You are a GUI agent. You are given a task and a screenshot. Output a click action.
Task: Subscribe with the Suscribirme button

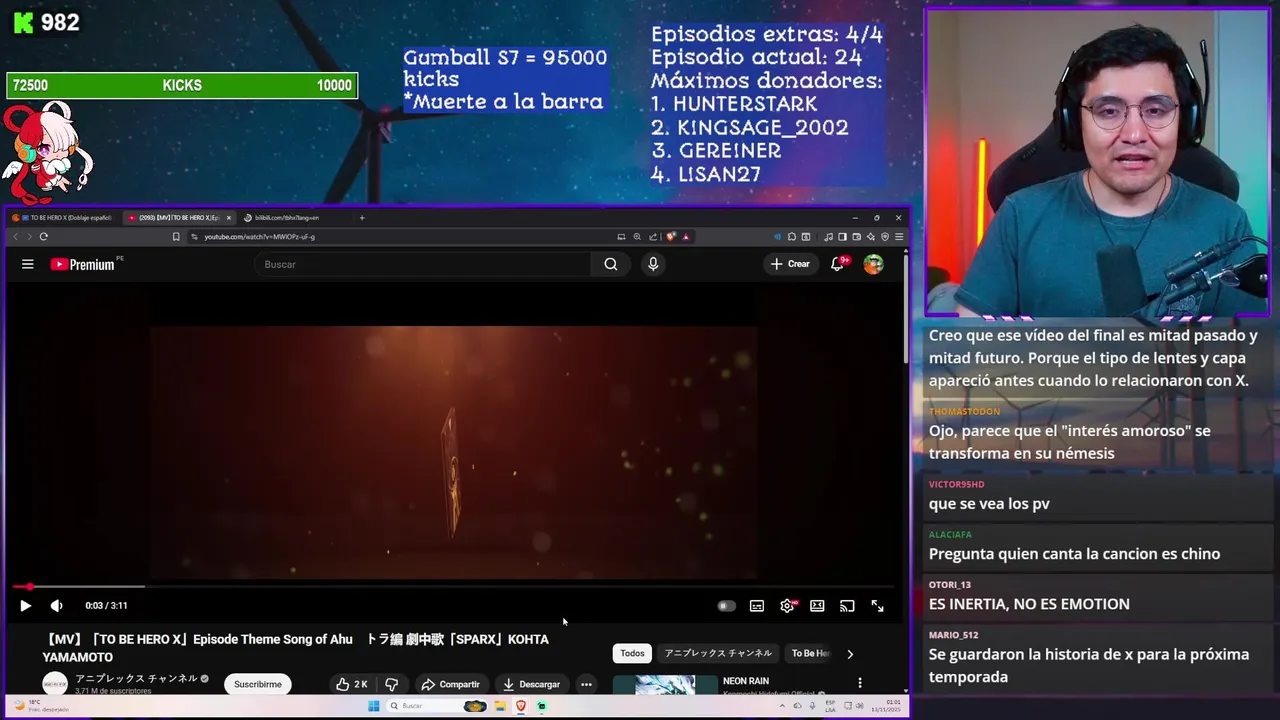(x=258, y=684)
